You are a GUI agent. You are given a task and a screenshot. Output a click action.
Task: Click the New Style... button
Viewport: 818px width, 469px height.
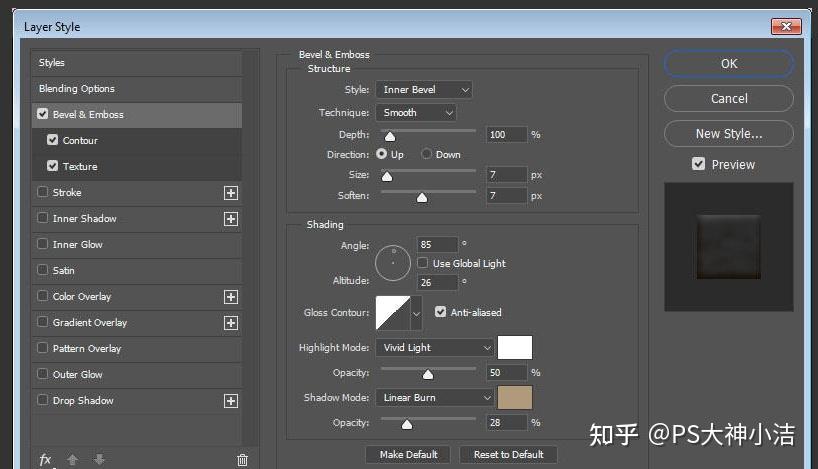point(729,134)
